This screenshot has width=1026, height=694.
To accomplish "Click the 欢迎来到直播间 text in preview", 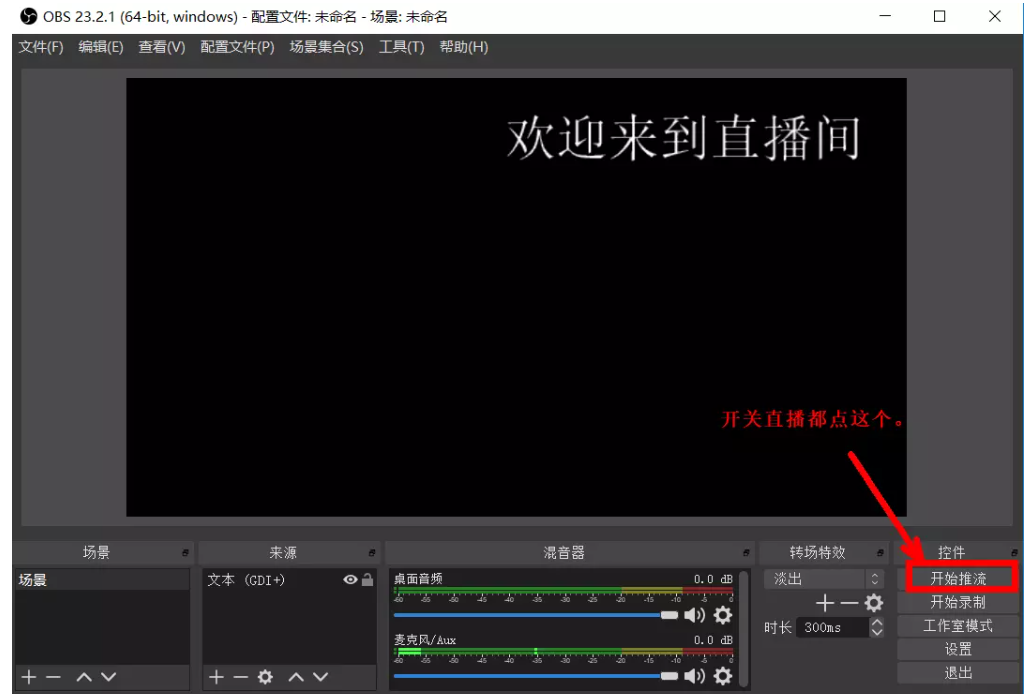I will click(684, 138).
